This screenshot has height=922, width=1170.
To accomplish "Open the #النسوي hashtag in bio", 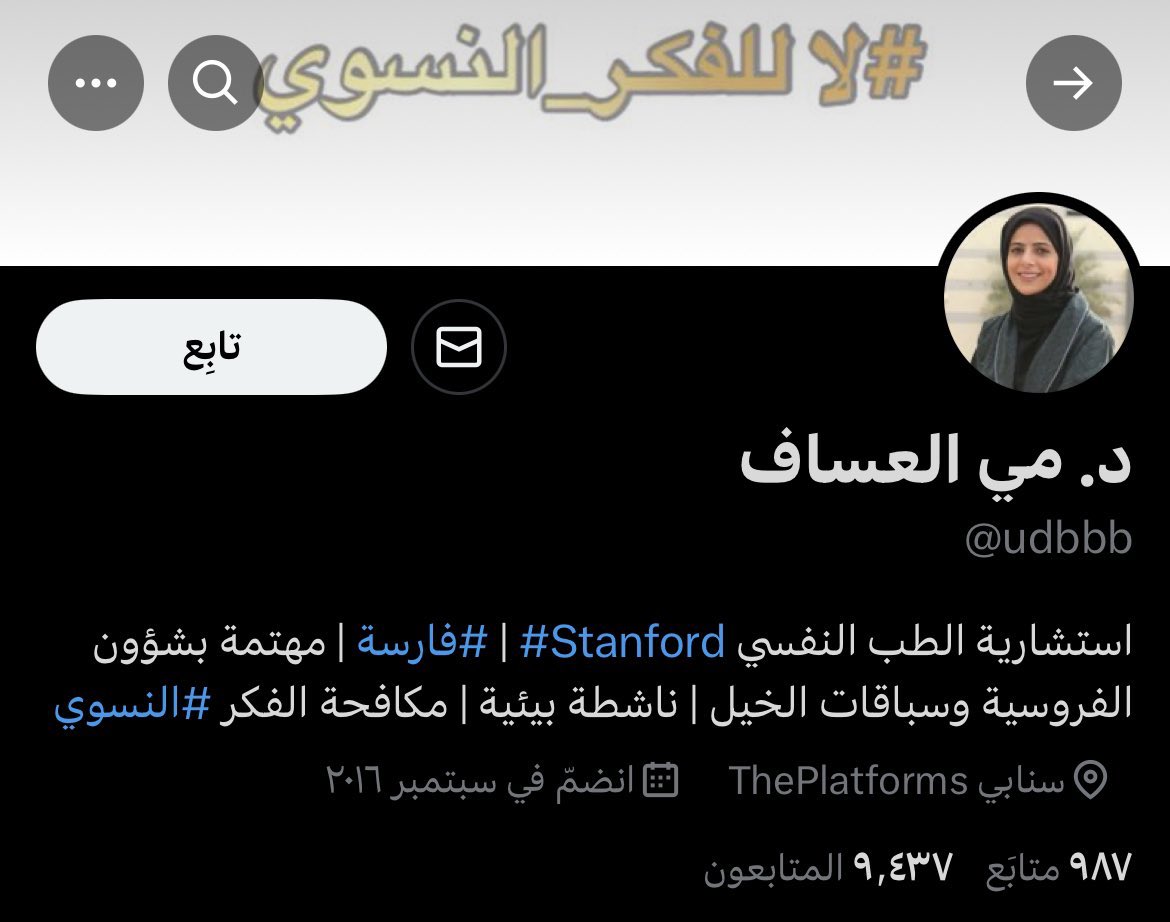I will (x=132, y=704).
